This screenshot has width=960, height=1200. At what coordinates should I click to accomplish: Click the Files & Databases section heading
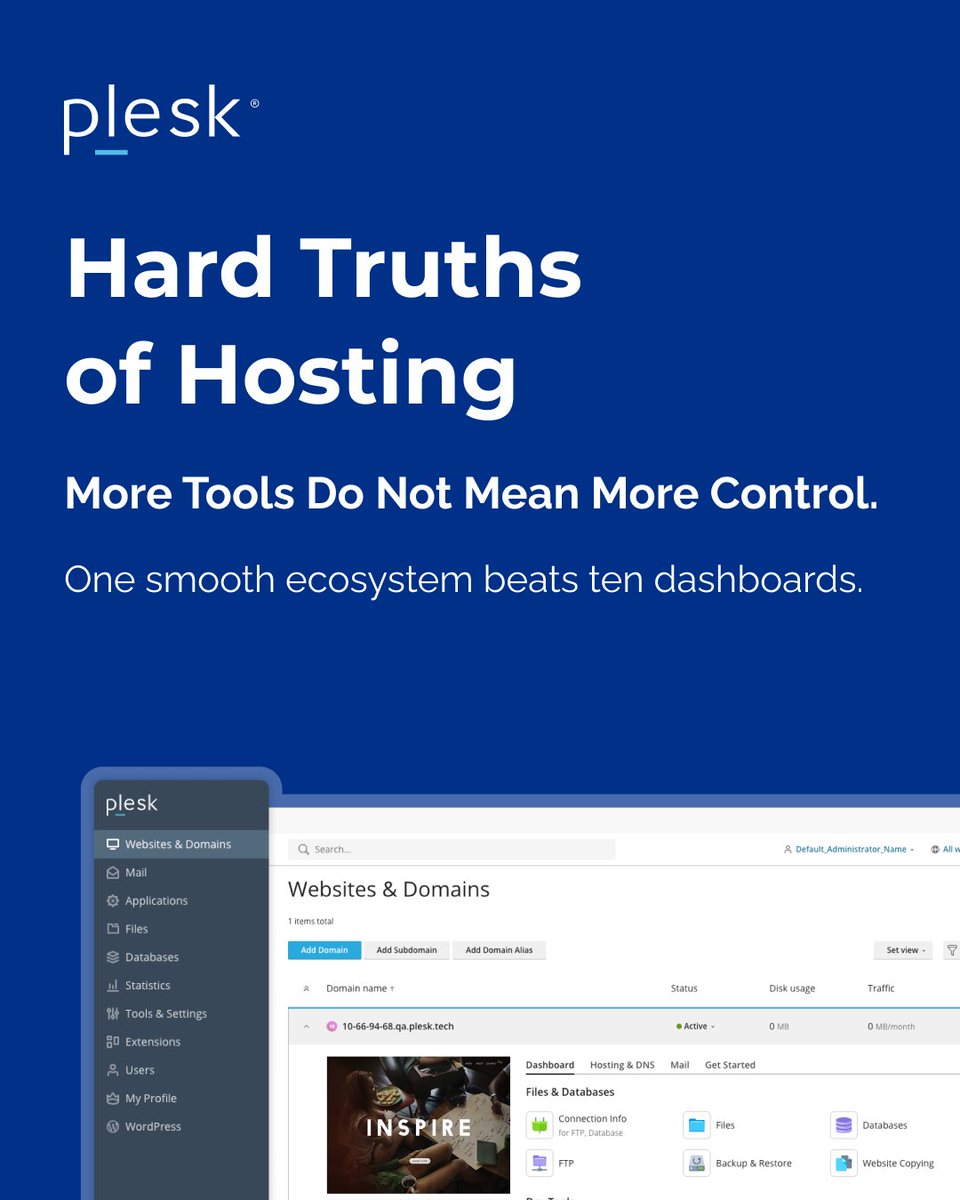(x=570, y=1092)
